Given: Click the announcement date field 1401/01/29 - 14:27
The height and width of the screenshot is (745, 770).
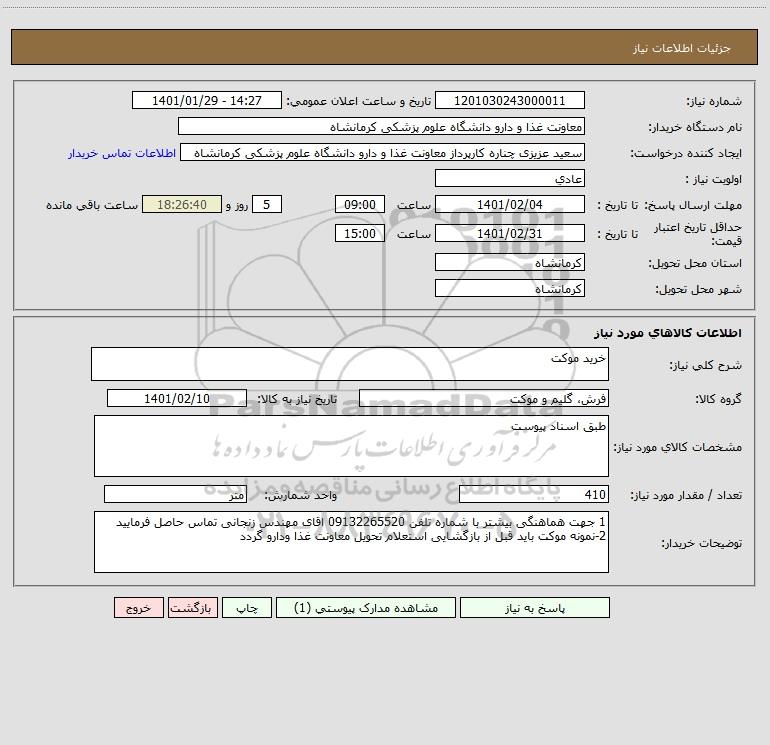Looking at the screenshot, I should [207, 101].
